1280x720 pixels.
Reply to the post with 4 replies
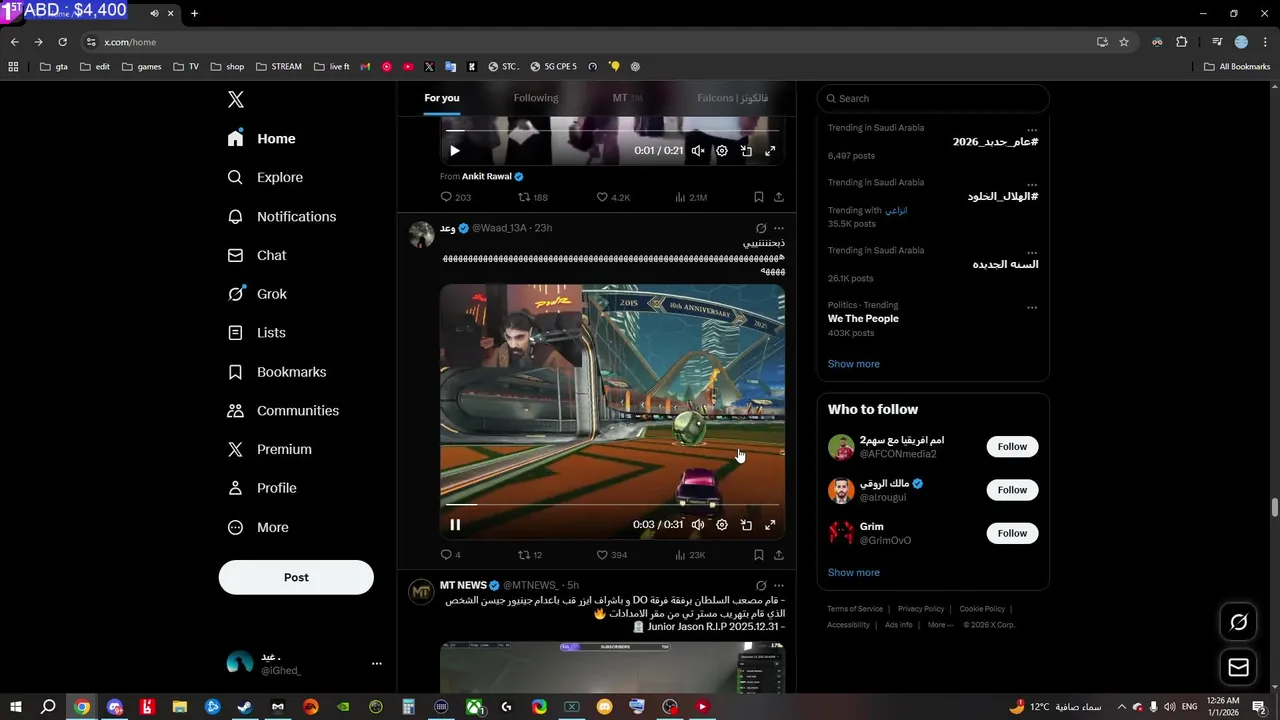(450, 555)
